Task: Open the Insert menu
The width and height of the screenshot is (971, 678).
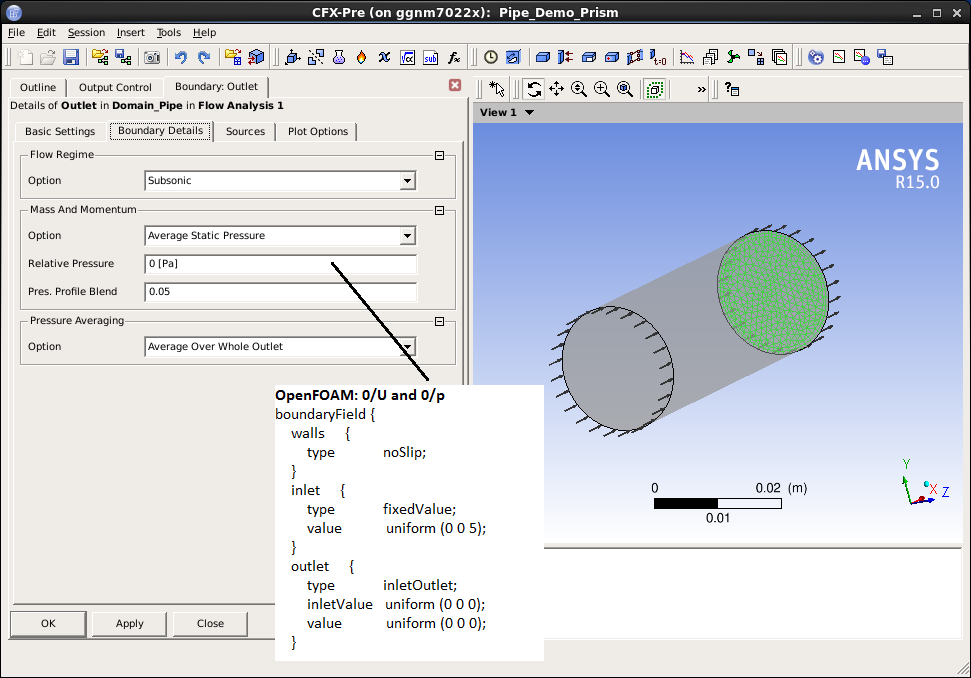Action: (x=131, y=33)
